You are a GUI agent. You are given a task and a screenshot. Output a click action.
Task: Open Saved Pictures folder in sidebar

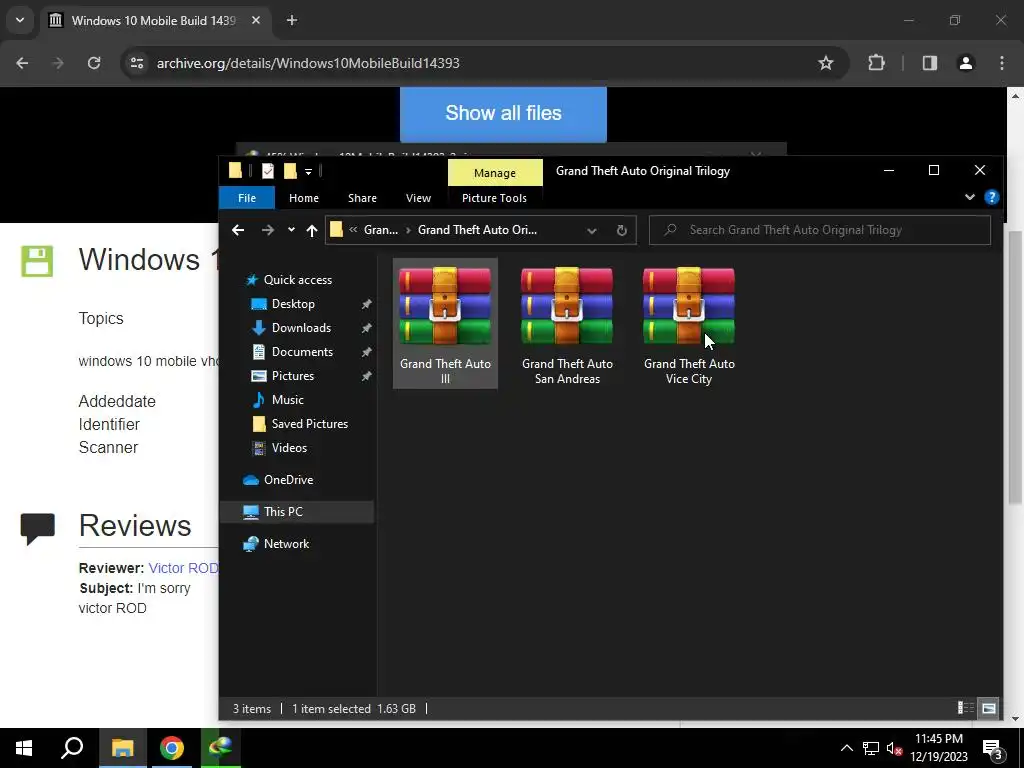coord(310,424)
